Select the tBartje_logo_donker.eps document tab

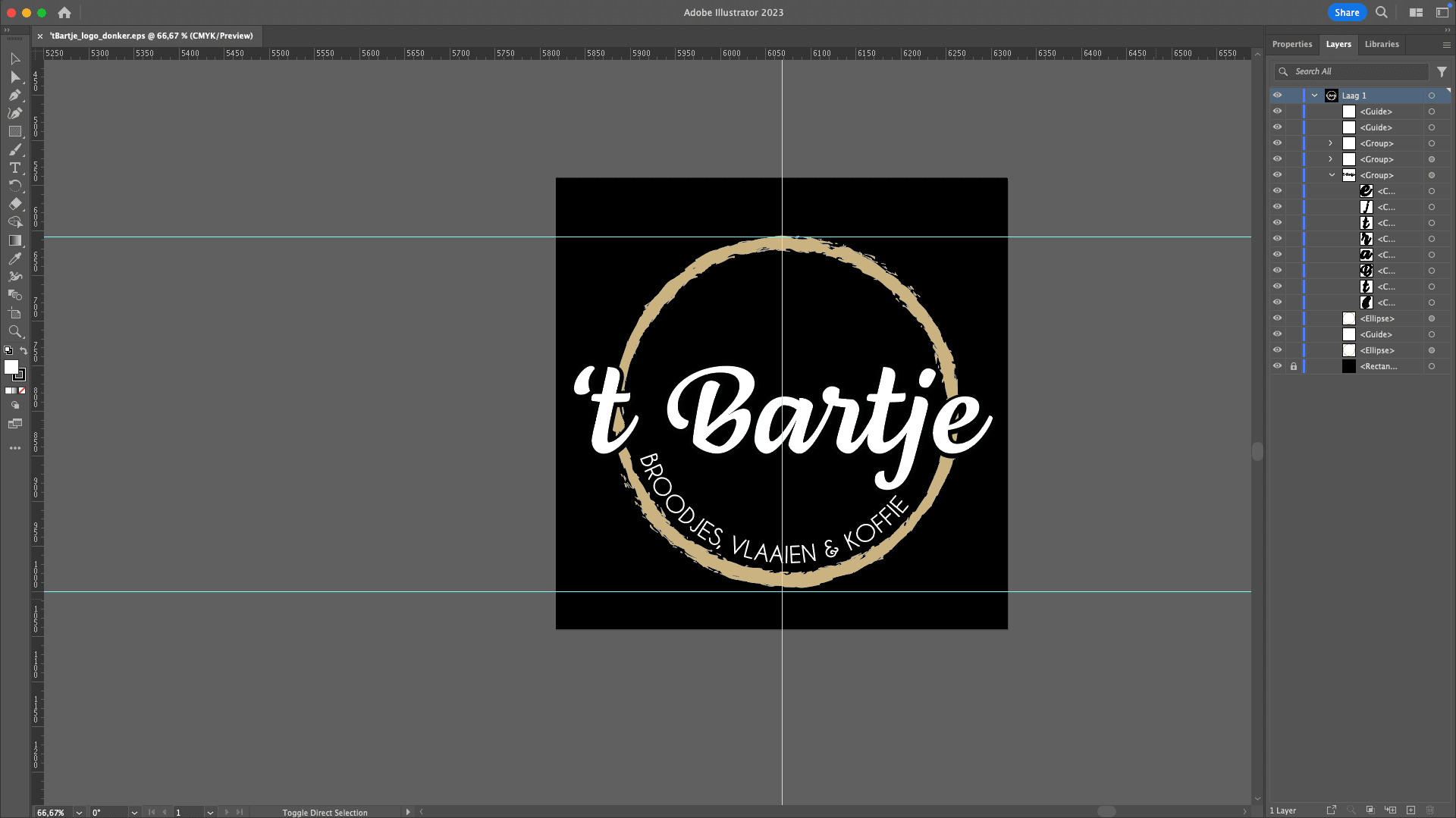pyautogui.click(x=152, y=36)
